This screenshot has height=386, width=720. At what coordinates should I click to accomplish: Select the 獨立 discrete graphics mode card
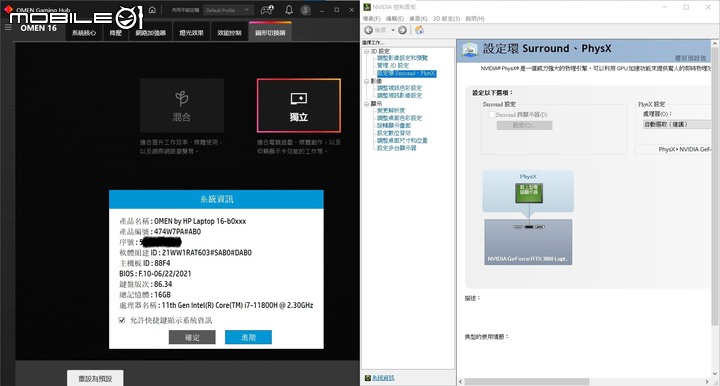(x=299, y=106)
